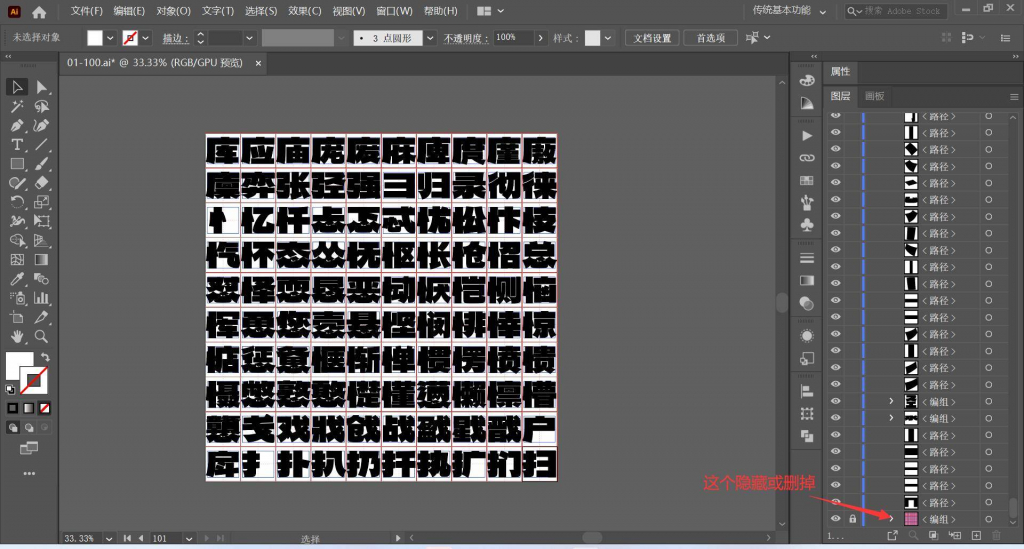Open the 传统基本功能 workspace dropdown
Viewport: 1024px width, 549px height.
789,11
